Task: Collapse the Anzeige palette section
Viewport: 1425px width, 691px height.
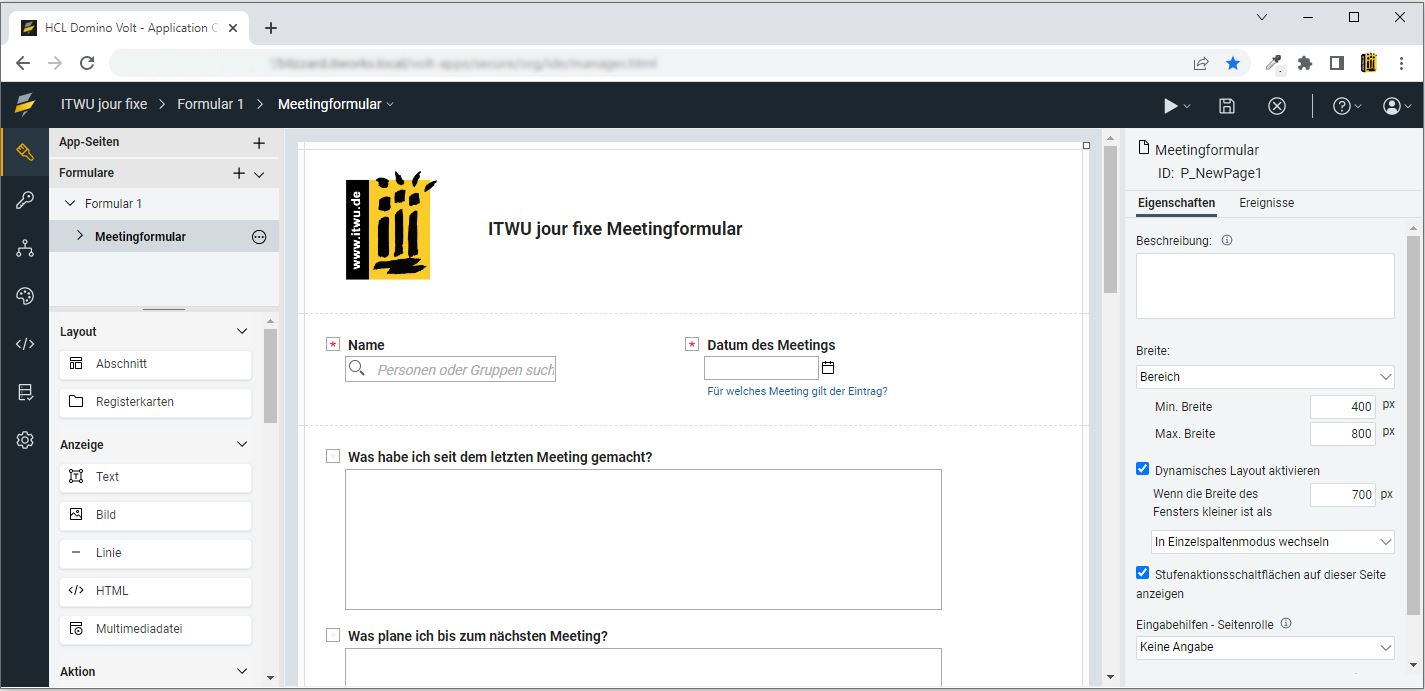Action: pos(241,444)
